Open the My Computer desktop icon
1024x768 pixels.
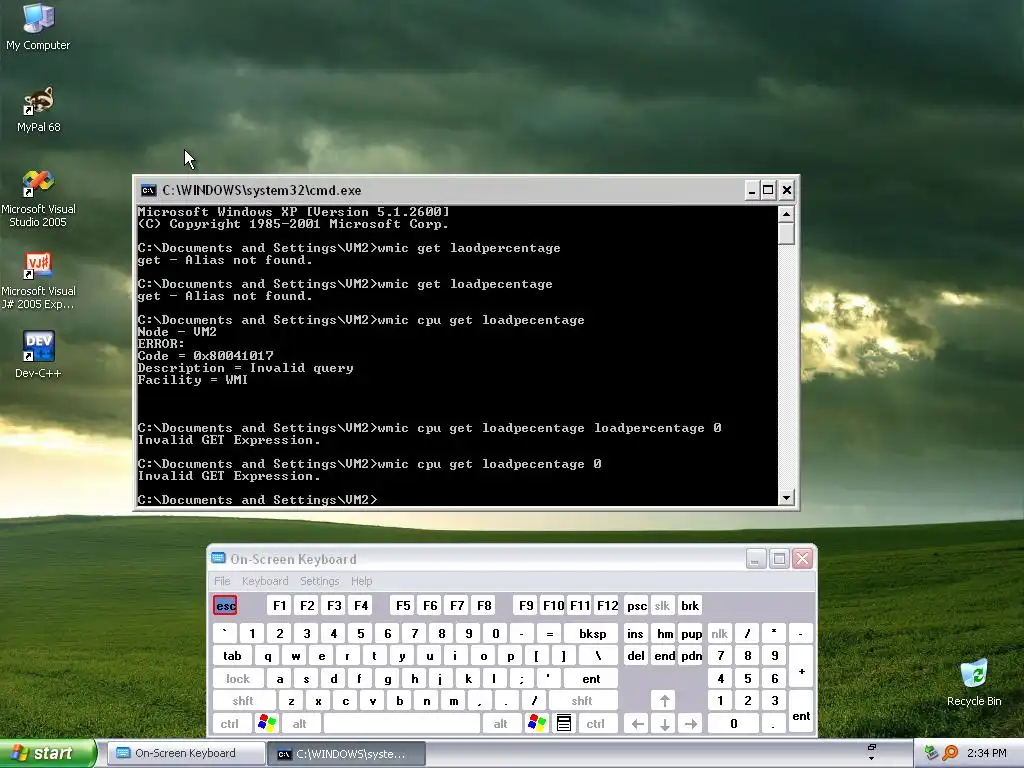[x=38, y=27]
